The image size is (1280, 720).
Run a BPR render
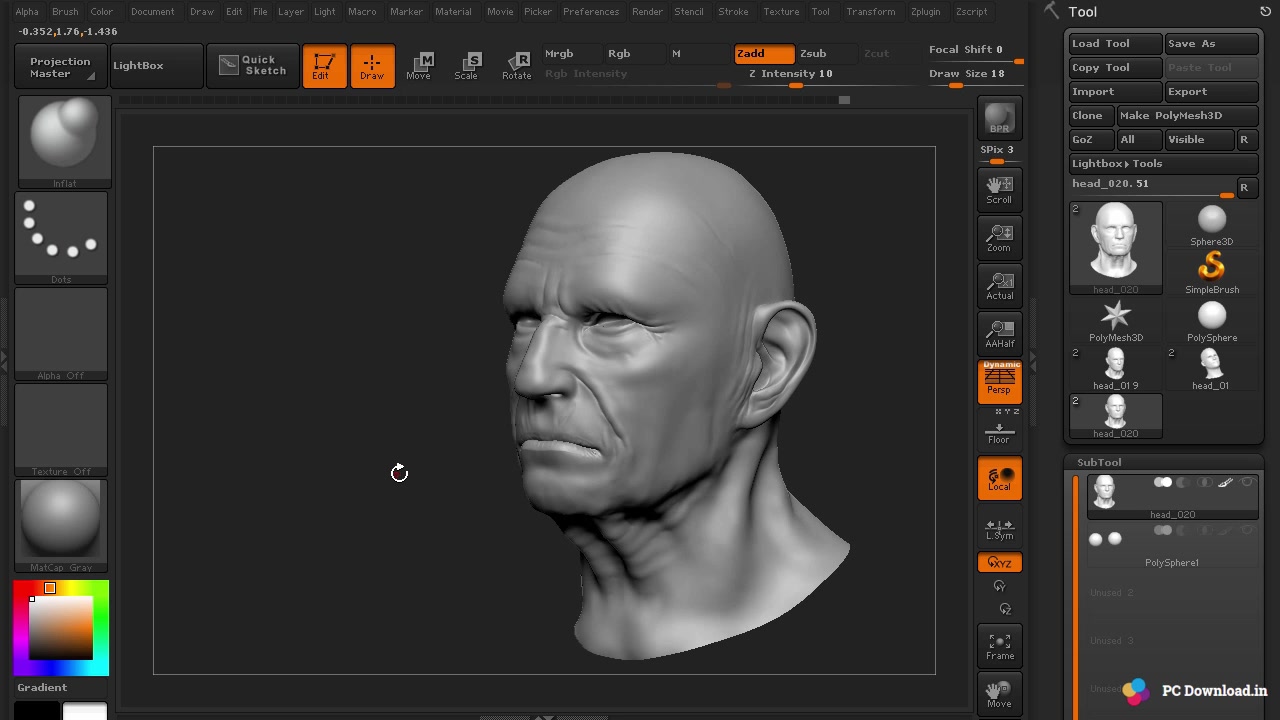[x=999, y=117]
